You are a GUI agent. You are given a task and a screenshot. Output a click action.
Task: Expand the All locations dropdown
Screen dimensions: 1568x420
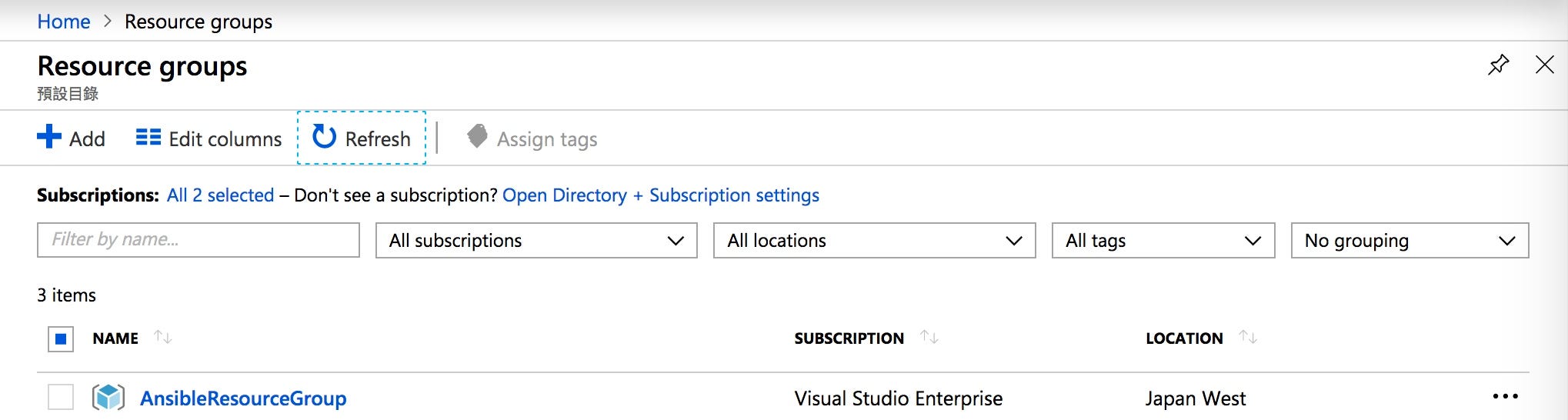[875, 241]
